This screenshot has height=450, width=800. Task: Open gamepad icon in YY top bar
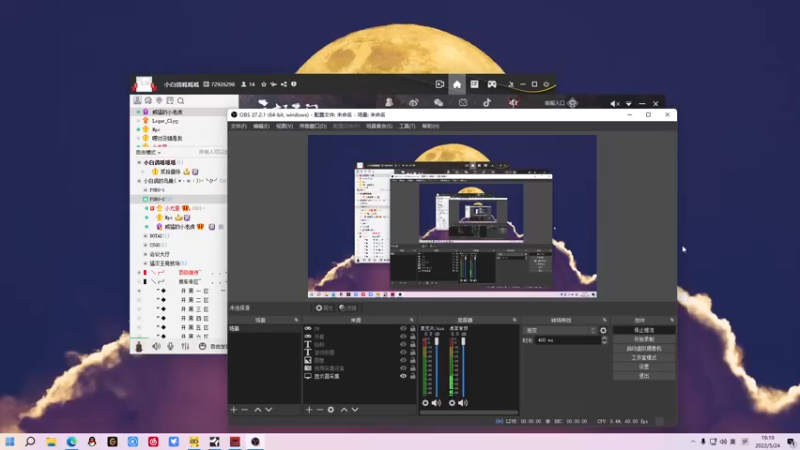click(x=491, y=84)
